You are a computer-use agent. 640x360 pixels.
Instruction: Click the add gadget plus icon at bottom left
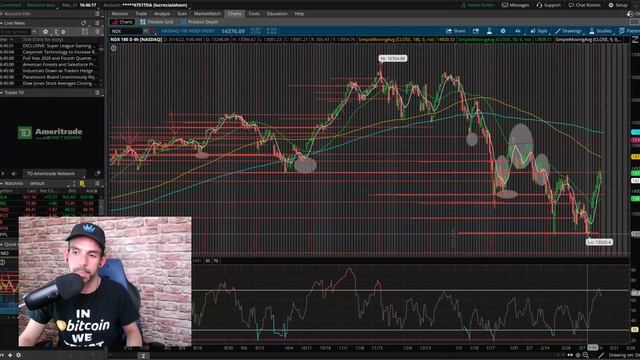10,356
